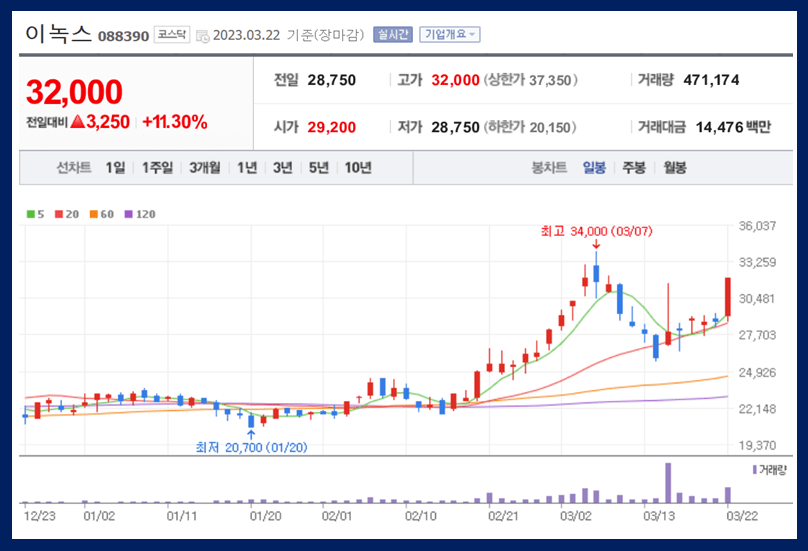The width and height of the screenshot is (808, 551).
Task: Click the tallest volume bar near 03/13
Action: [x=668, y=483]
